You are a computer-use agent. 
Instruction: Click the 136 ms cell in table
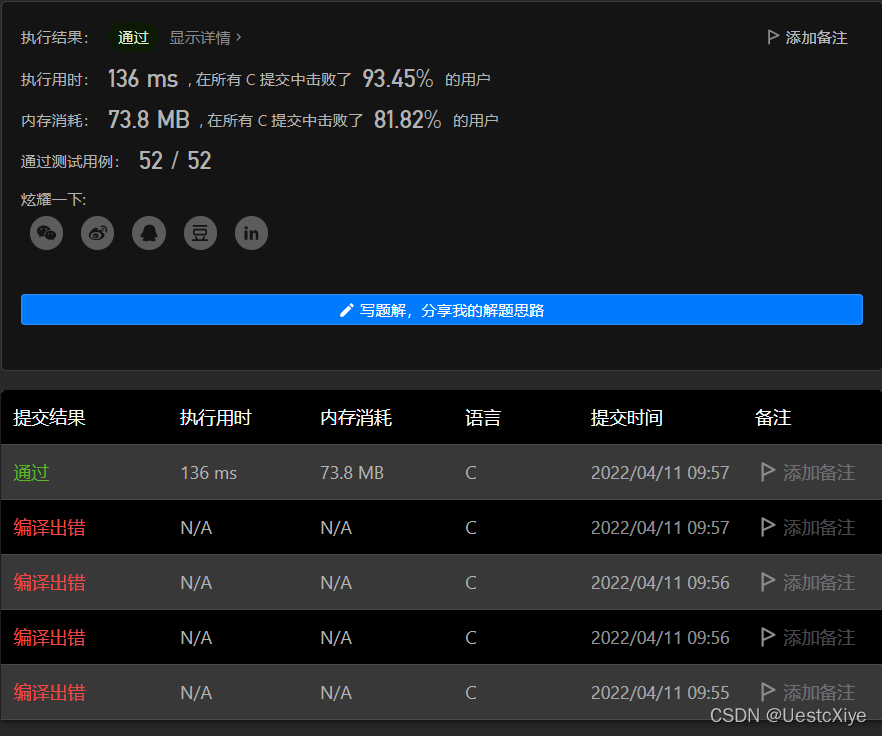coord(209,473)
